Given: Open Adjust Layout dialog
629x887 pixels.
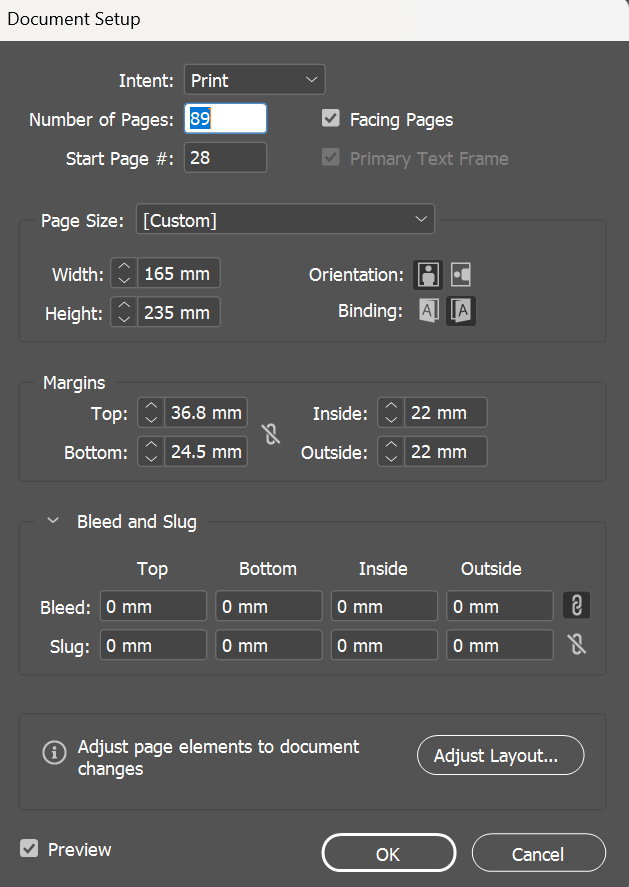Looking at the screenshot, I should coord(500,755).
